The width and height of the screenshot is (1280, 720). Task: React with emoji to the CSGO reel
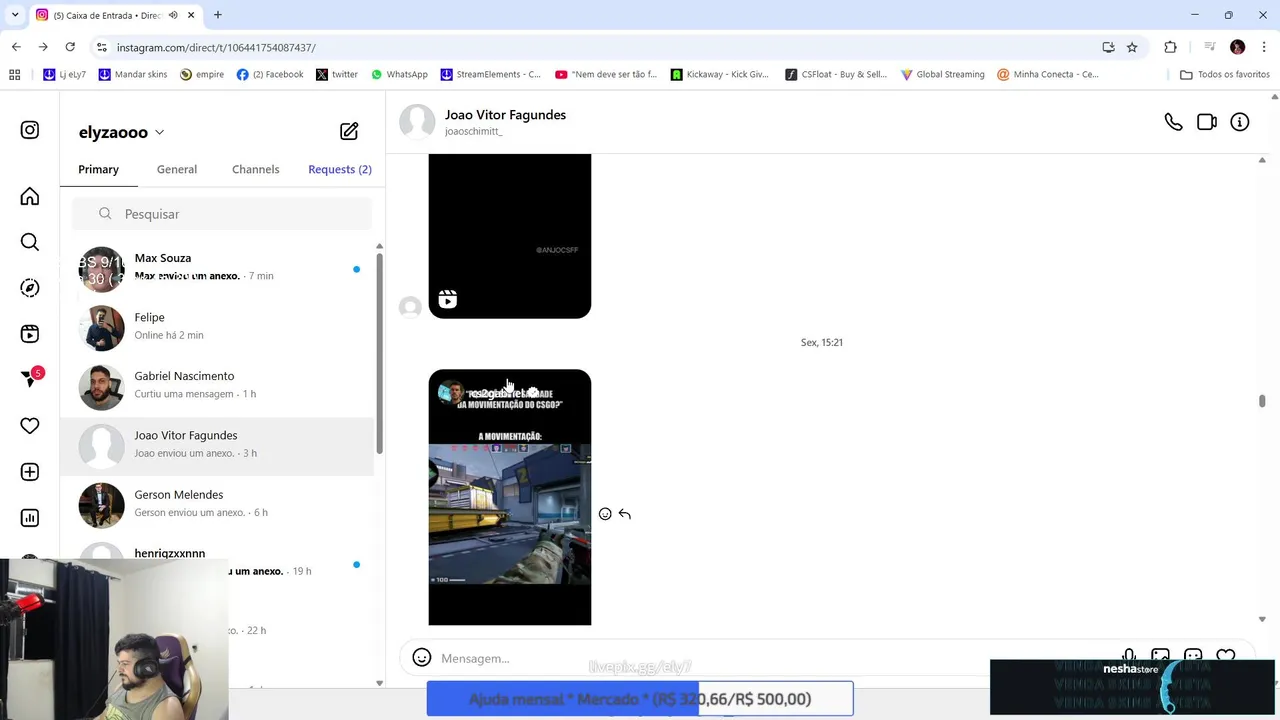(x=605, y=514)
